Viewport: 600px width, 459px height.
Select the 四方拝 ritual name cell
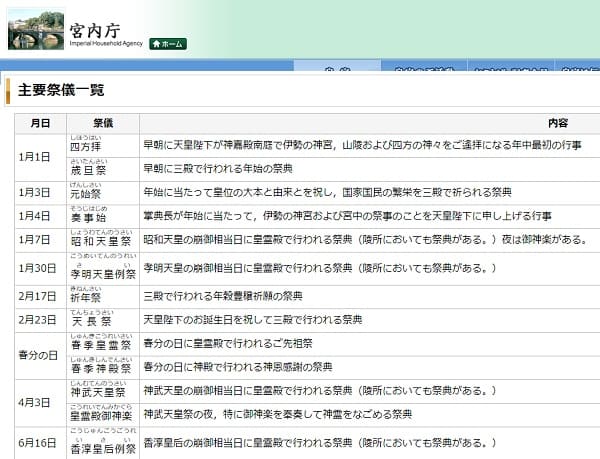click(x=86, y=146)
